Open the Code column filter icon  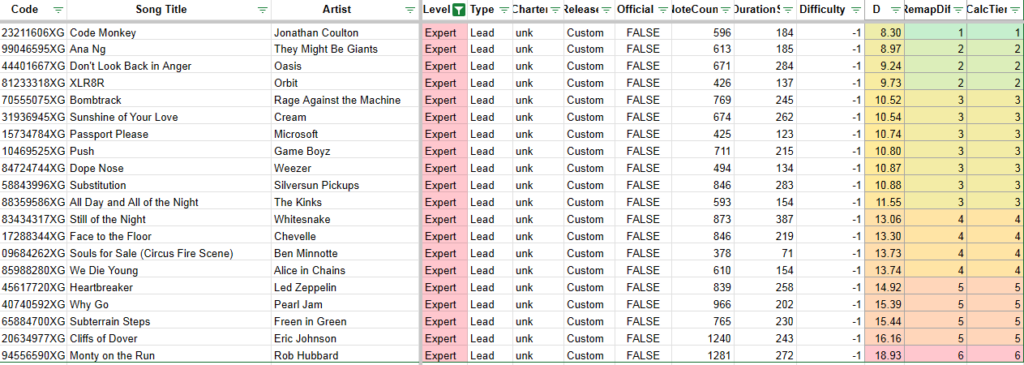pyautogui.click(x=58, y=10)
